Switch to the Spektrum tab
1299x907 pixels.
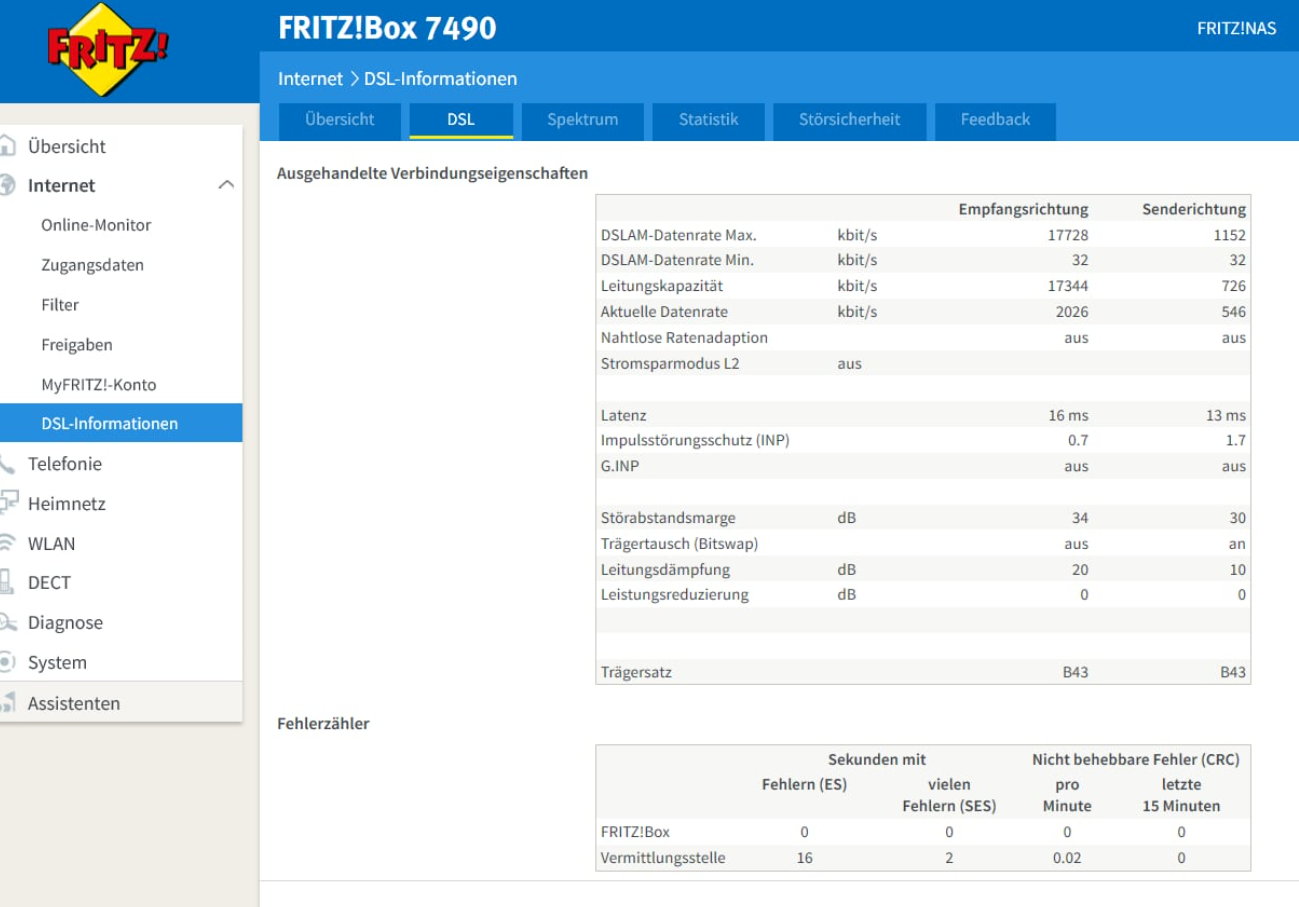[x=582, y=120]
